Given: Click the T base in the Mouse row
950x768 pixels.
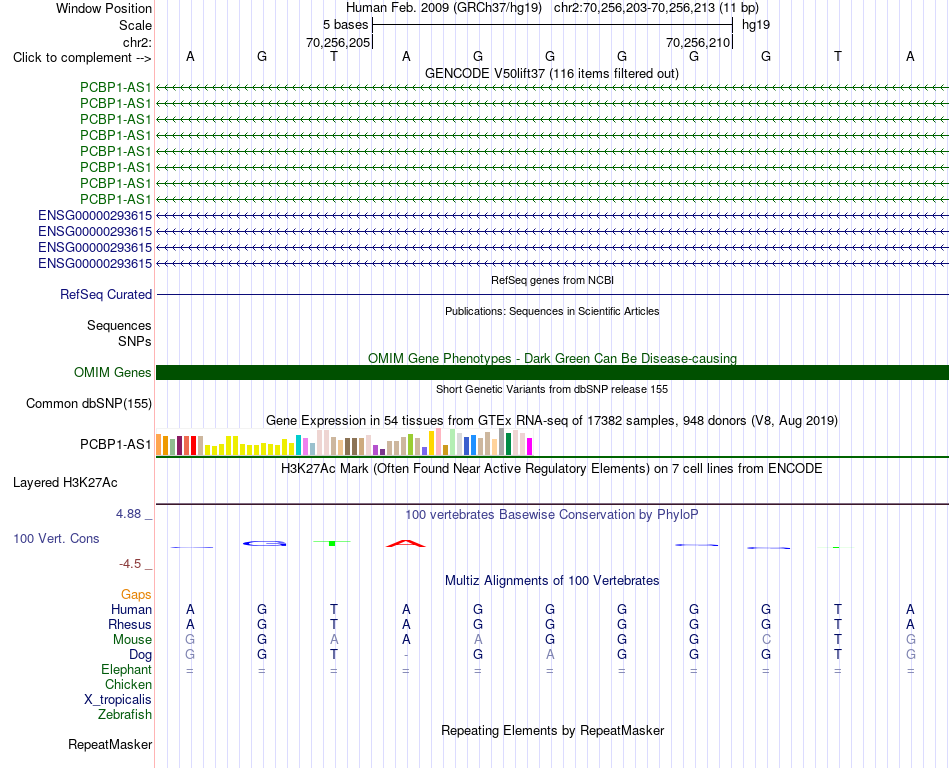Looking at the screenshot, I should pos(837,640).
